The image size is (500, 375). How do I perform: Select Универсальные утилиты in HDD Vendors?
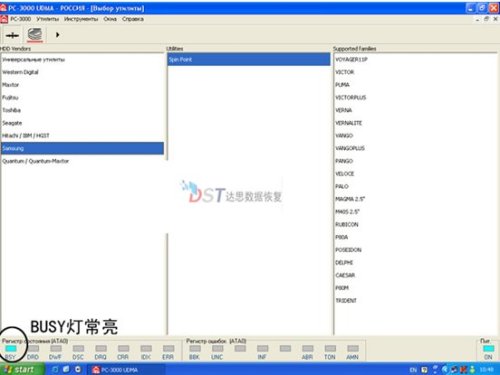(82, 60)
